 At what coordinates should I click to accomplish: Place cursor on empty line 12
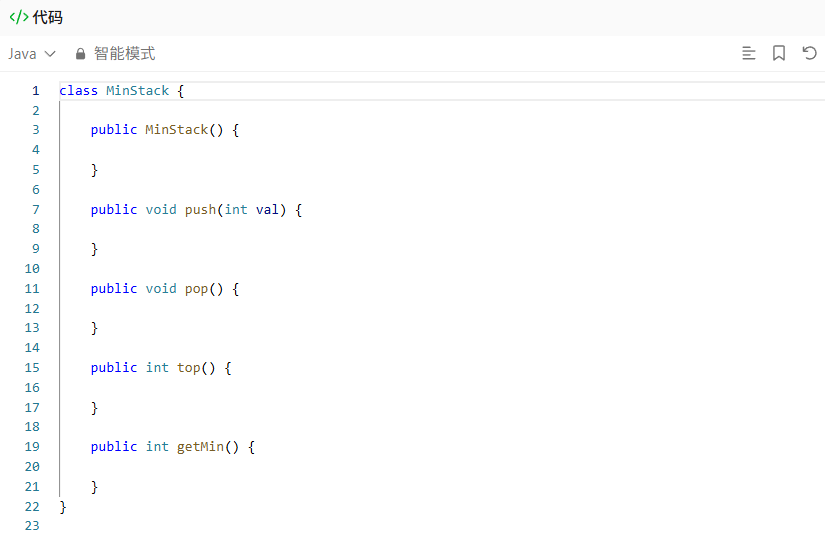(442, 309)
